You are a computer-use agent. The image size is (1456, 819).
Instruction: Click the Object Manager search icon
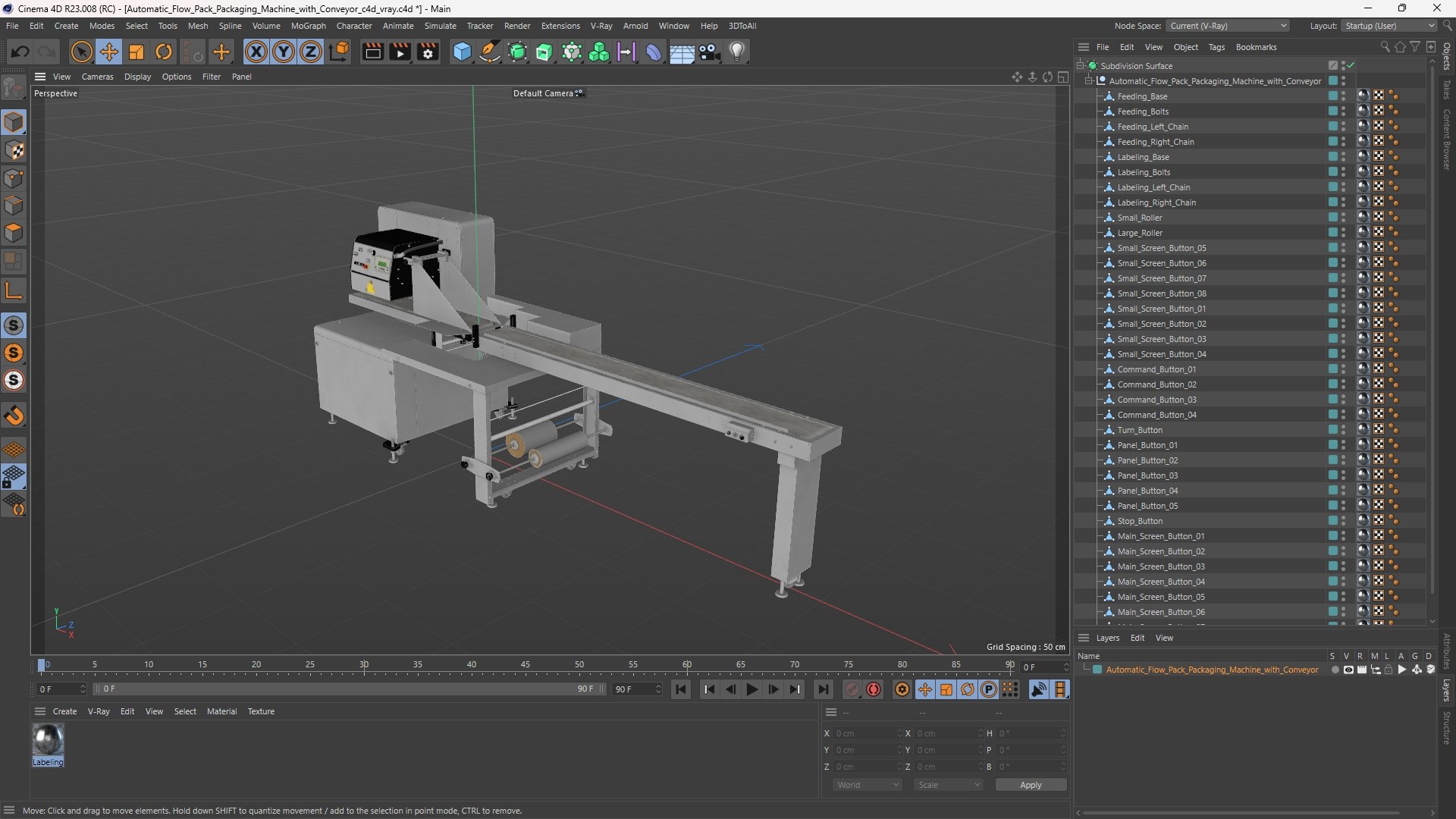point(1385,47)
